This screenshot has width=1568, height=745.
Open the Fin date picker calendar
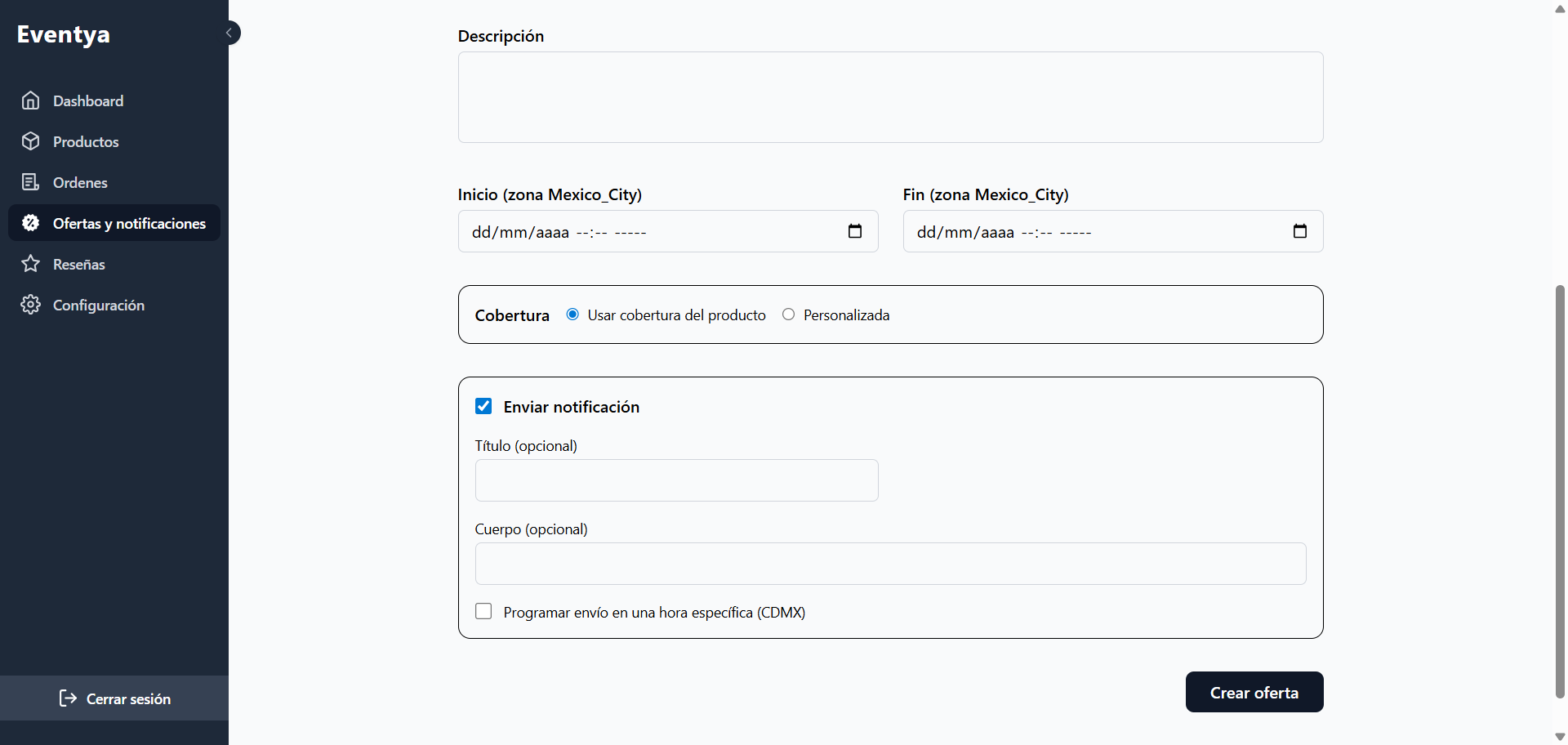point(1299,231)
